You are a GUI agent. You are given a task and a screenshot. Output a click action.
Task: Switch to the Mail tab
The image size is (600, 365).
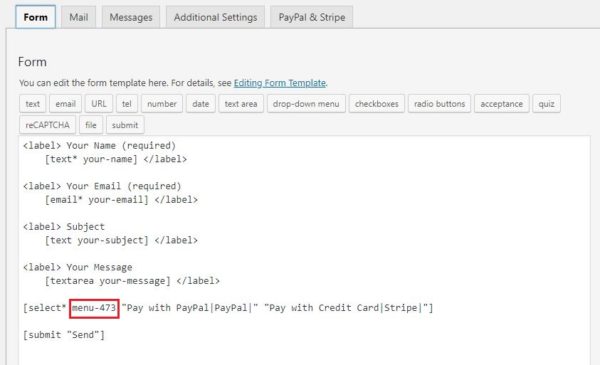point(78,17)
